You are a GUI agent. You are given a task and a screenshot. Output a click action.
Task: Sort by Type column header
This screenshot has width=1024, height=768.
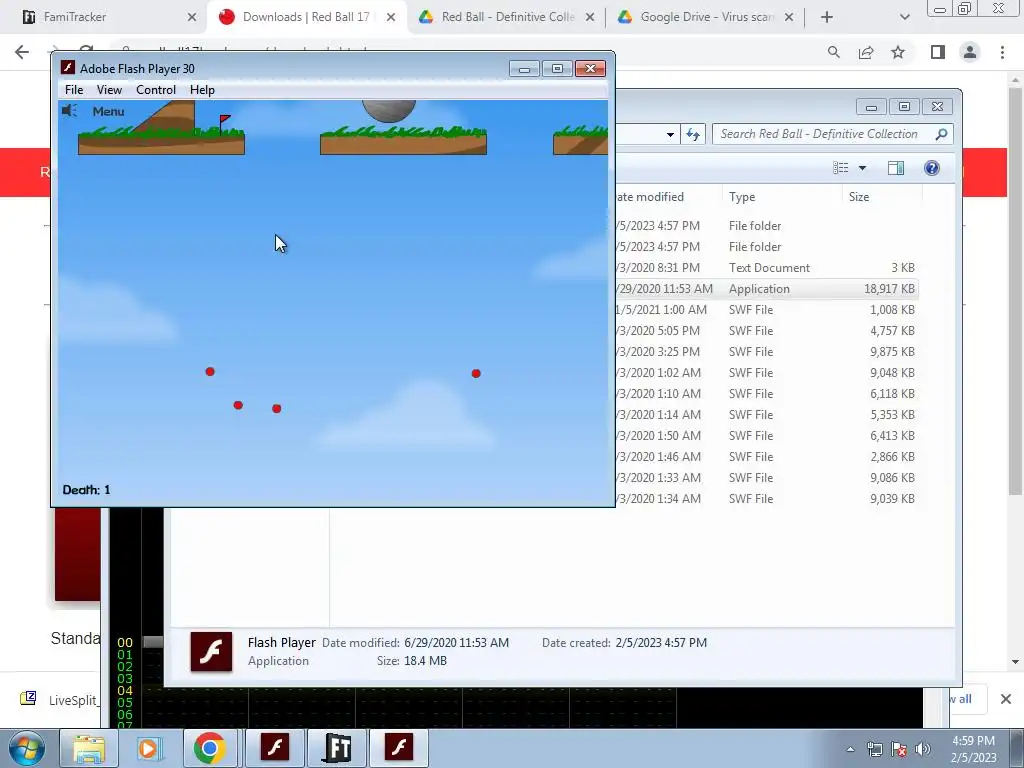pos(782,197)
